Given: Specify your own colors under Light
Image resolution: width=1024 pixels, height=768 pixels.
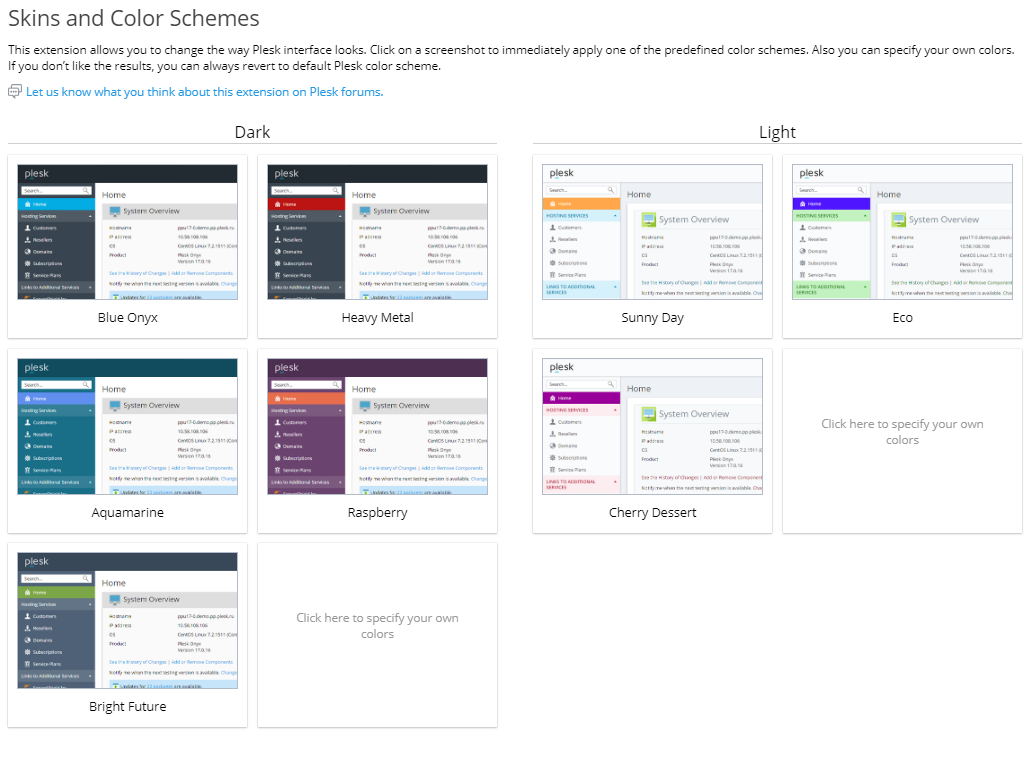Looking at the screenshot, I should click(902, 432).
